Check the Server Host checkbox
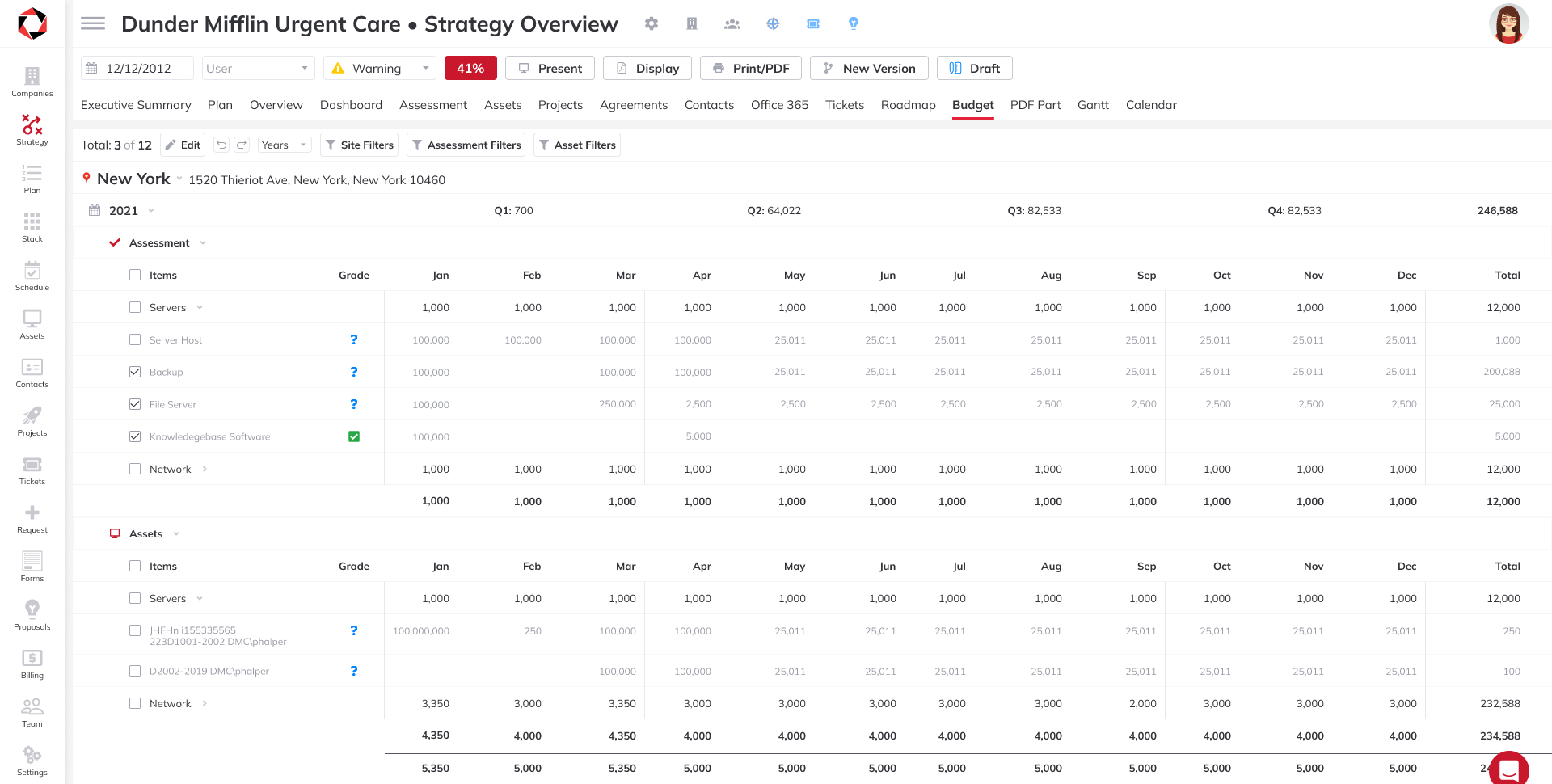This screenshot has height=784, width=1552. 135,339
